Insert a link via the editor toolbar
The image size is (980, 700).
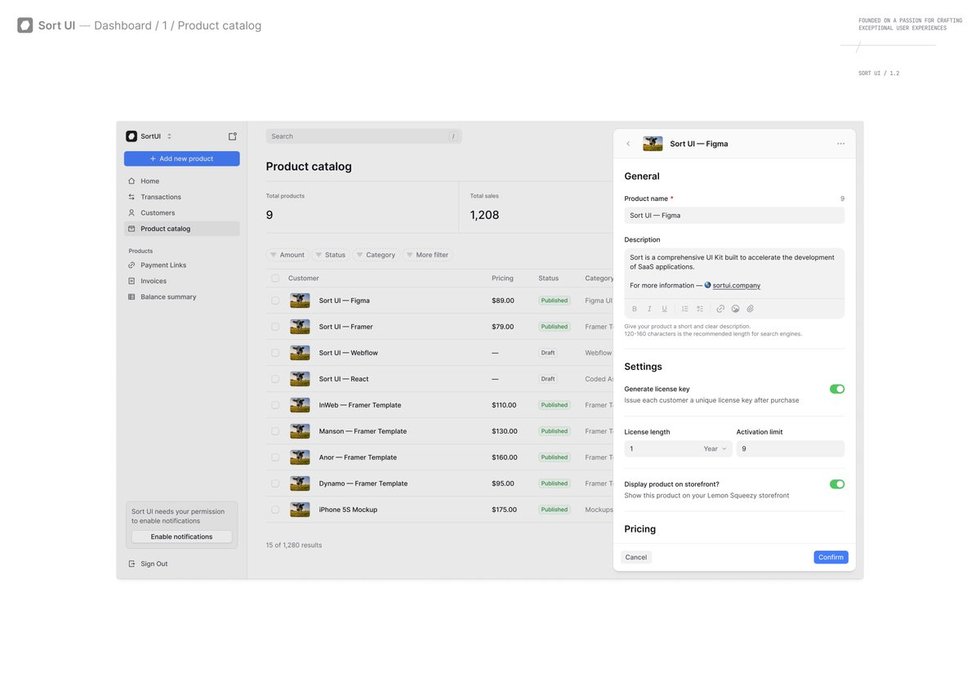click(x=721, y=309)
